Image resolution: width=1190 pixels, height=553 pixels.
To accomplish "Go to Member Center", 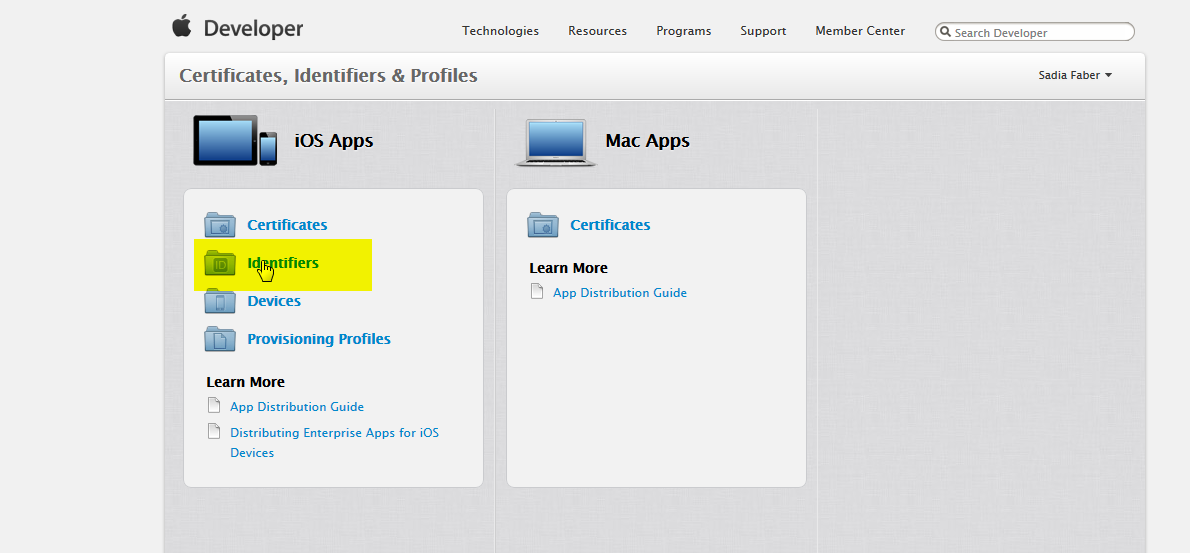I will pos(860,31).
